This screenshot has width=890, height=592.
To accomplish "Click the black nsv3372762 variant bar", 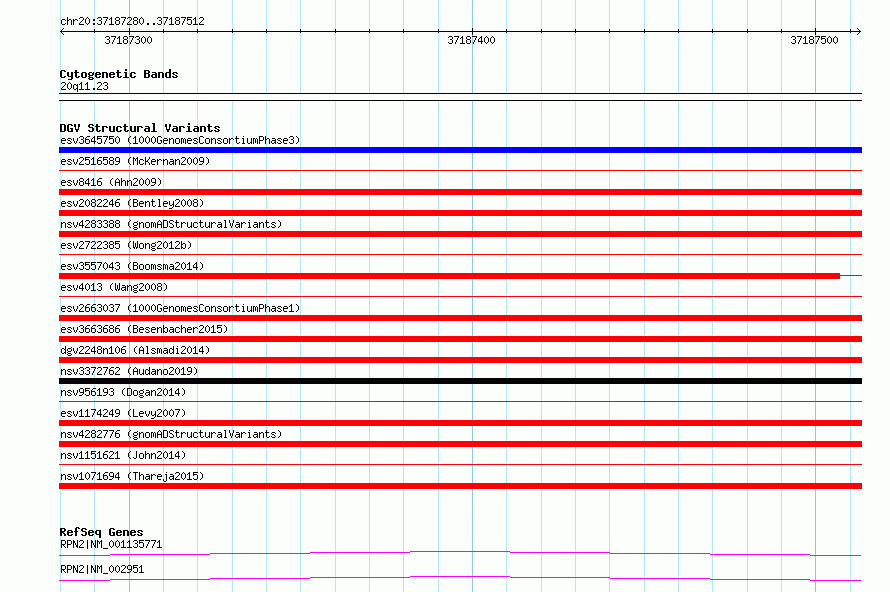I will coord(460,381).
